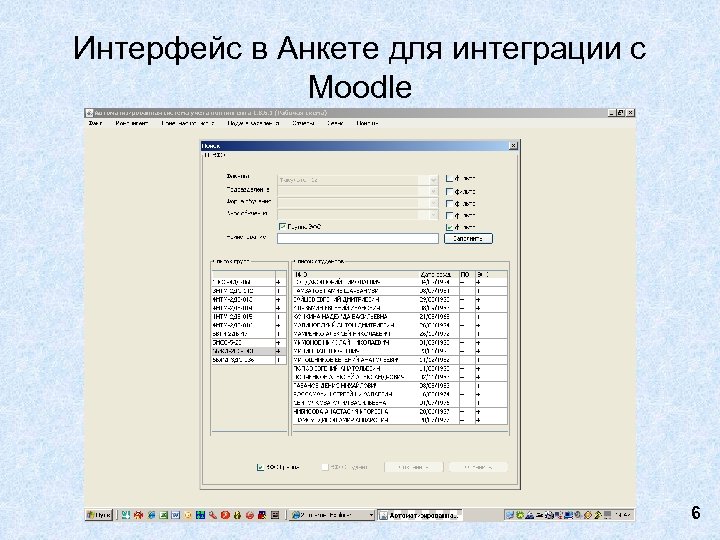The height and width of the screenshot is (540, 720).
Task: Click the Заполнить button
Action: point(468,239)
